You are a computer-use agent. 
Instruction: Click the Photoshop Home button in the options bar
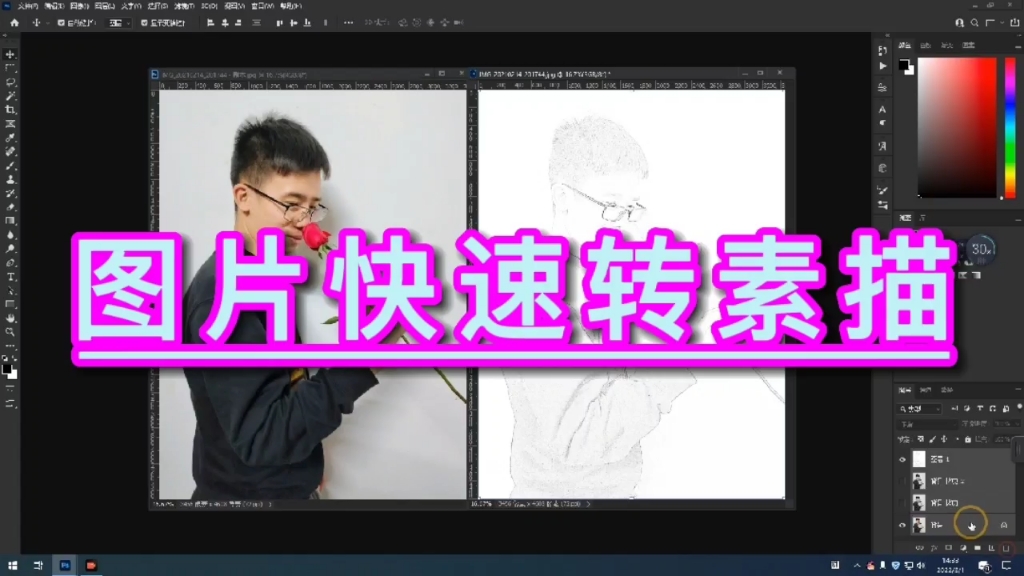click(15, 23)
